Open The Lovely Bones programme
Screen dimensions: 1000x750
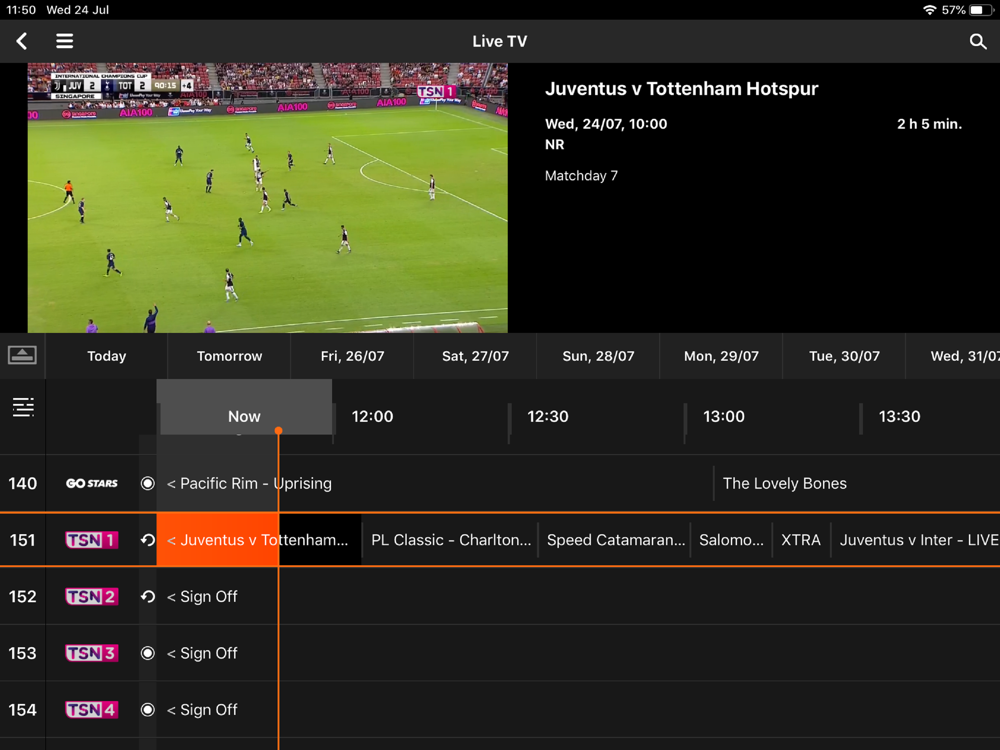tap(857, 483)
